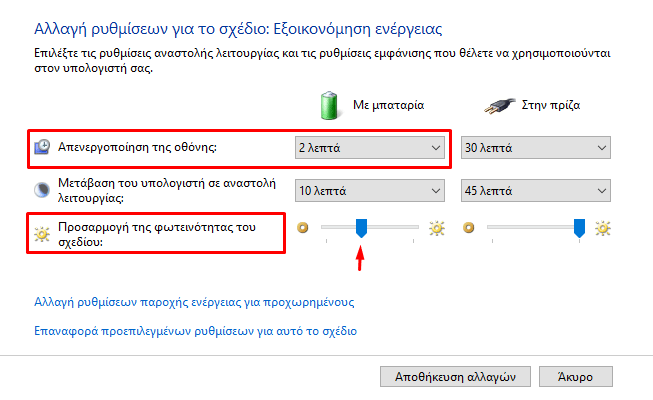The image size is (653, 400).
Task: Click the plugged-in brightness slider handle
Action: pyautogui.click(x=579, y=228)
